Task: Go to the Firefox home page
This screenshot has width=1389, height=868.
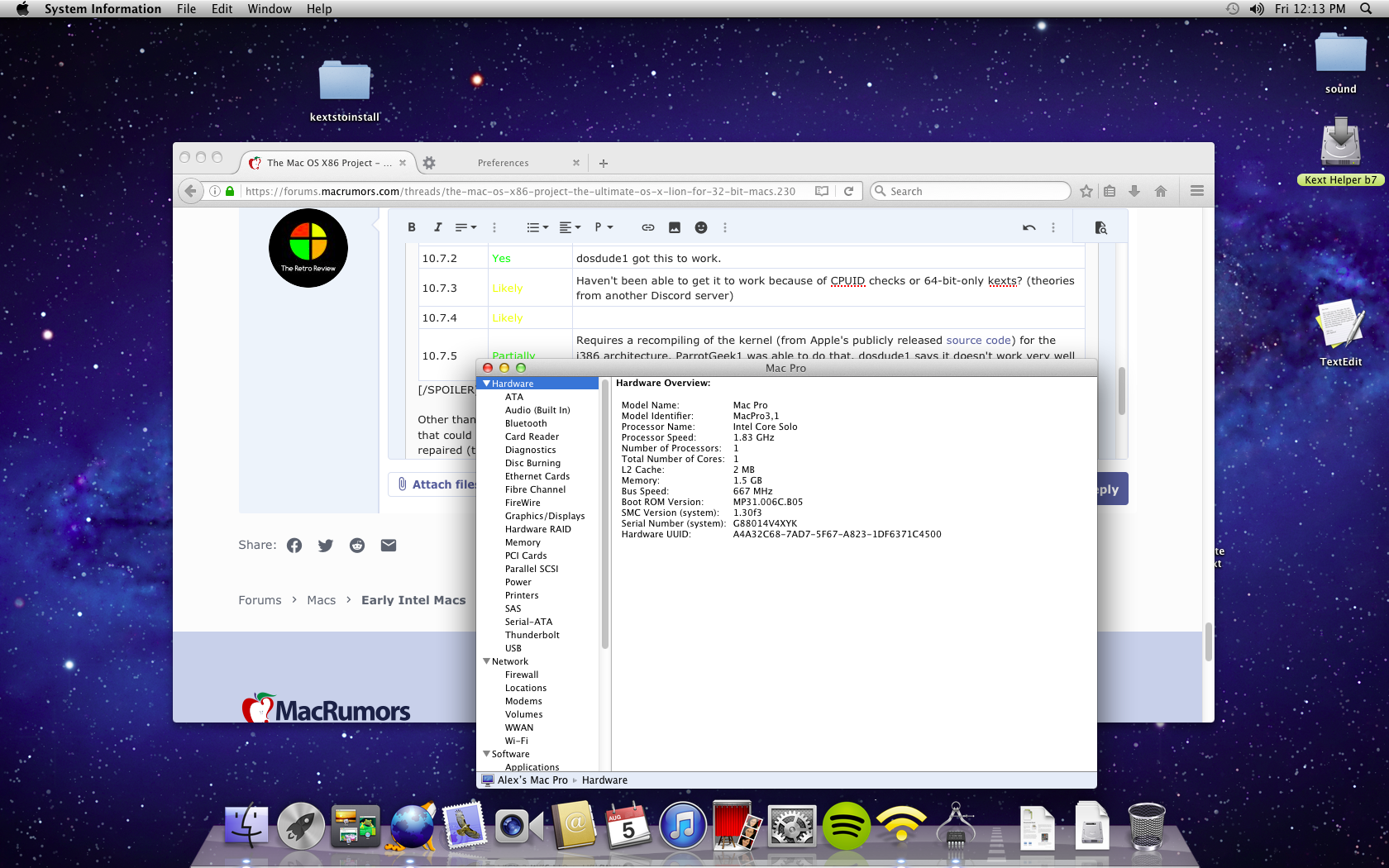Action: pyautogui.click(x=1161, y=191)
